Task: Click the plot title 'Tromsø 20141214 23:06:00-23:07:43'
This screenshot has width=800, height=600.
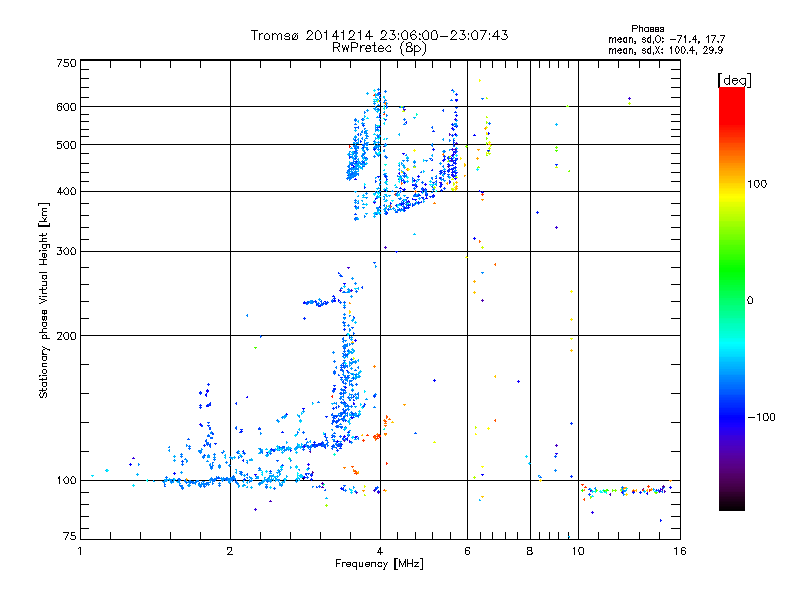Action: coord(379,35)
